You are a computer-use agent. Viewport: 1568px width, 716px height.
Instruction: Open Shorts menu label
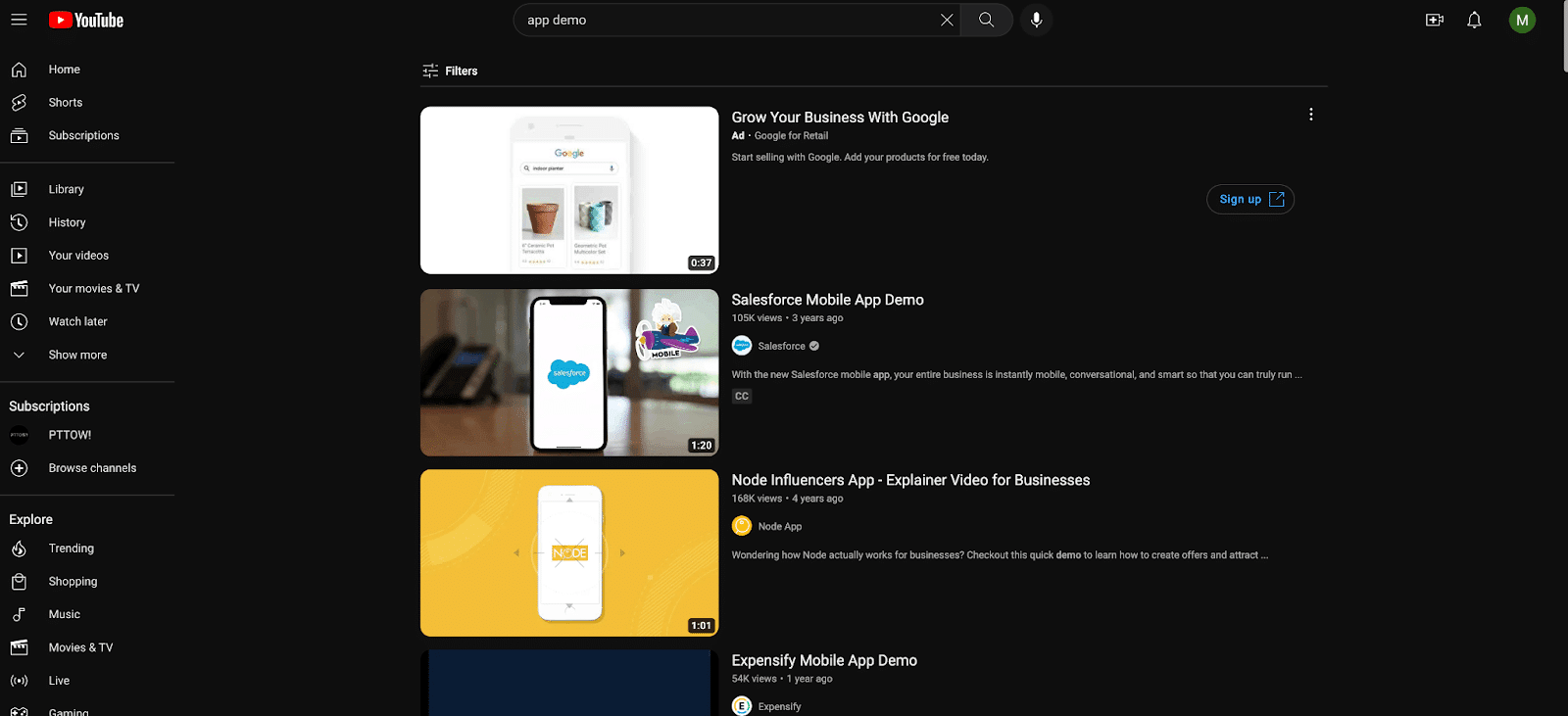66,103
